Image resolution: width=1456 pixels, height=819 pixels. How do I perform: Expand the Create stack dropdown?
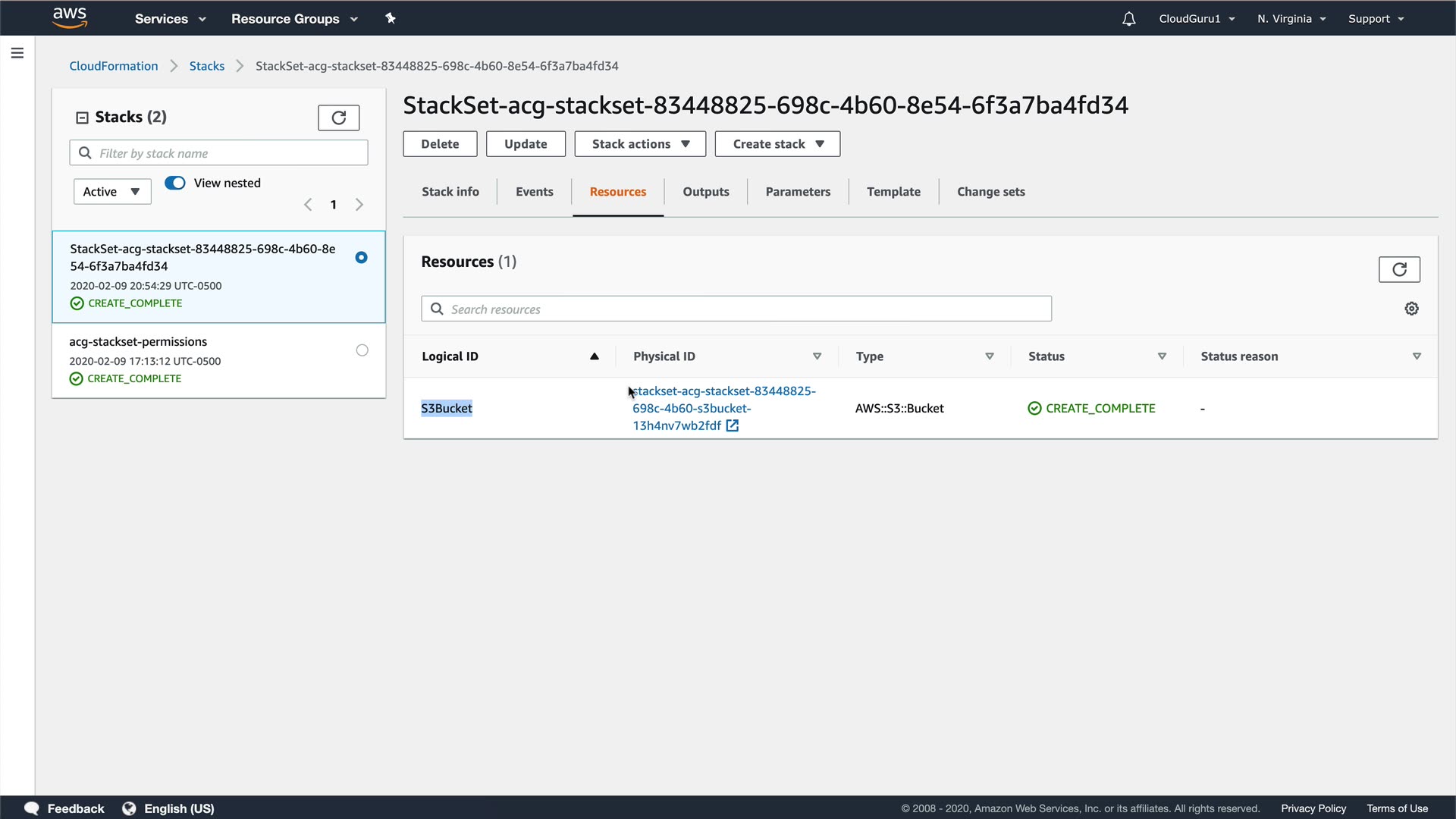click(x=777, y=144)
